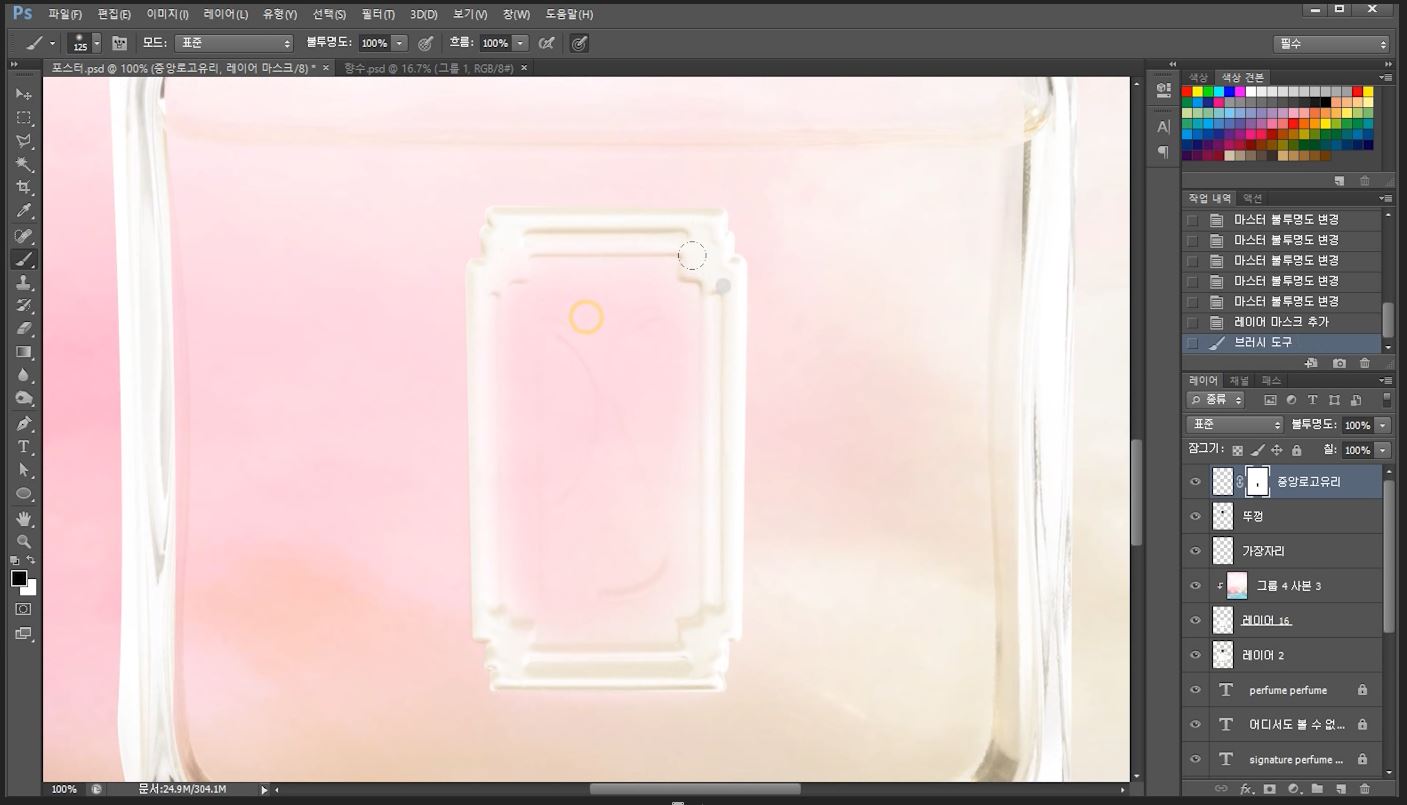Hide the 뚜껑 layer
Screen dimensions: 1407x805
point(1195,516)
